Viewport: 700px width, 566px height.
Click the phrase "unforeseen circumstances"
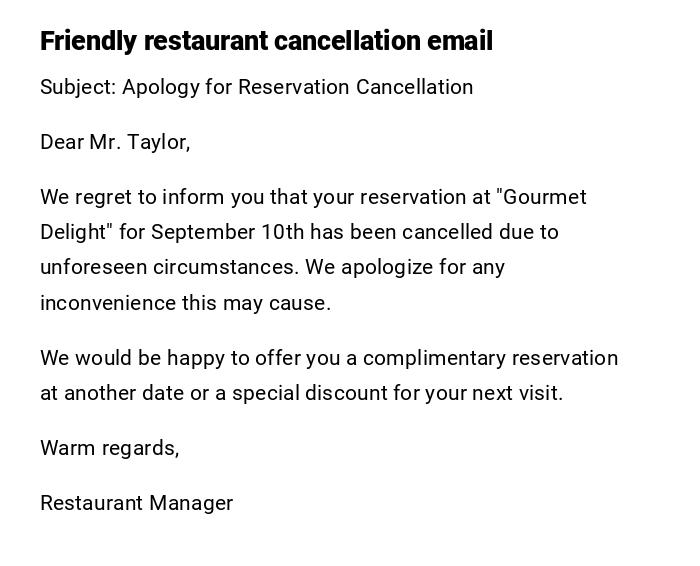click(x=168, y=267)
